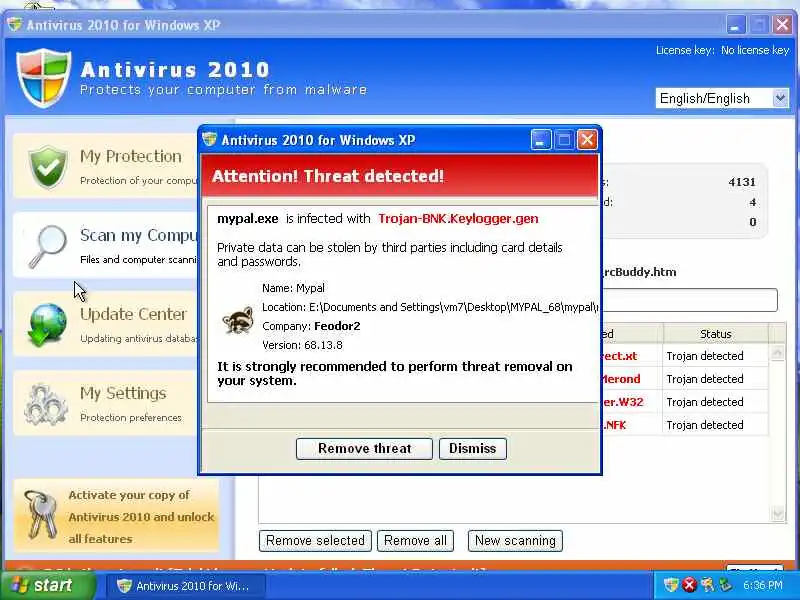Click Remove threat button
The image size is (800, 600).
[x=364, y=448]
